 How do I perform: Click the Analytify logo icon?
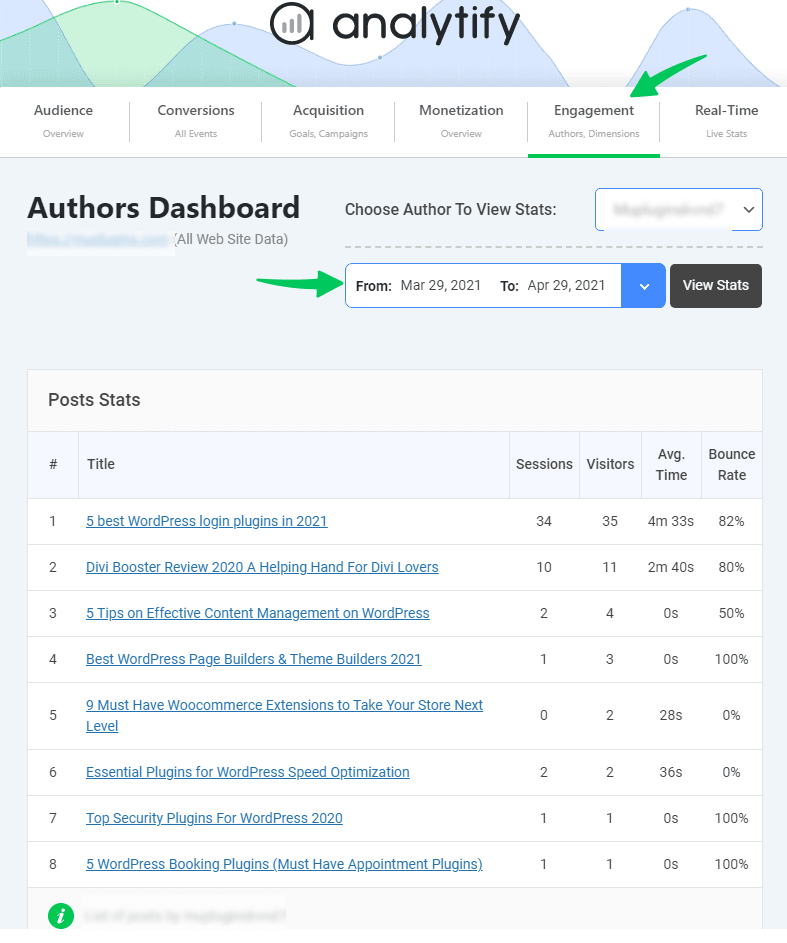[x=292, y=23]
